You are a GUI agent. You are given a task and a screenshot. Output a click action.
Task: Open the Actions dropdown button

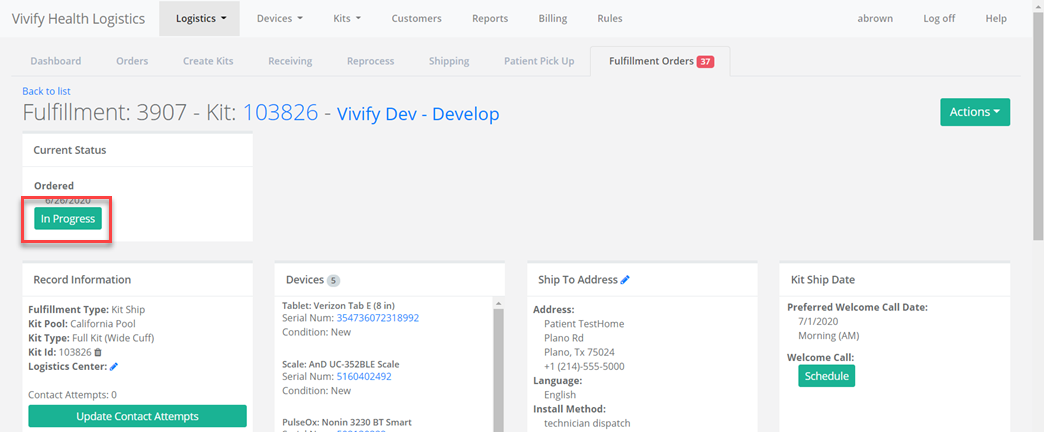point(974,112)
